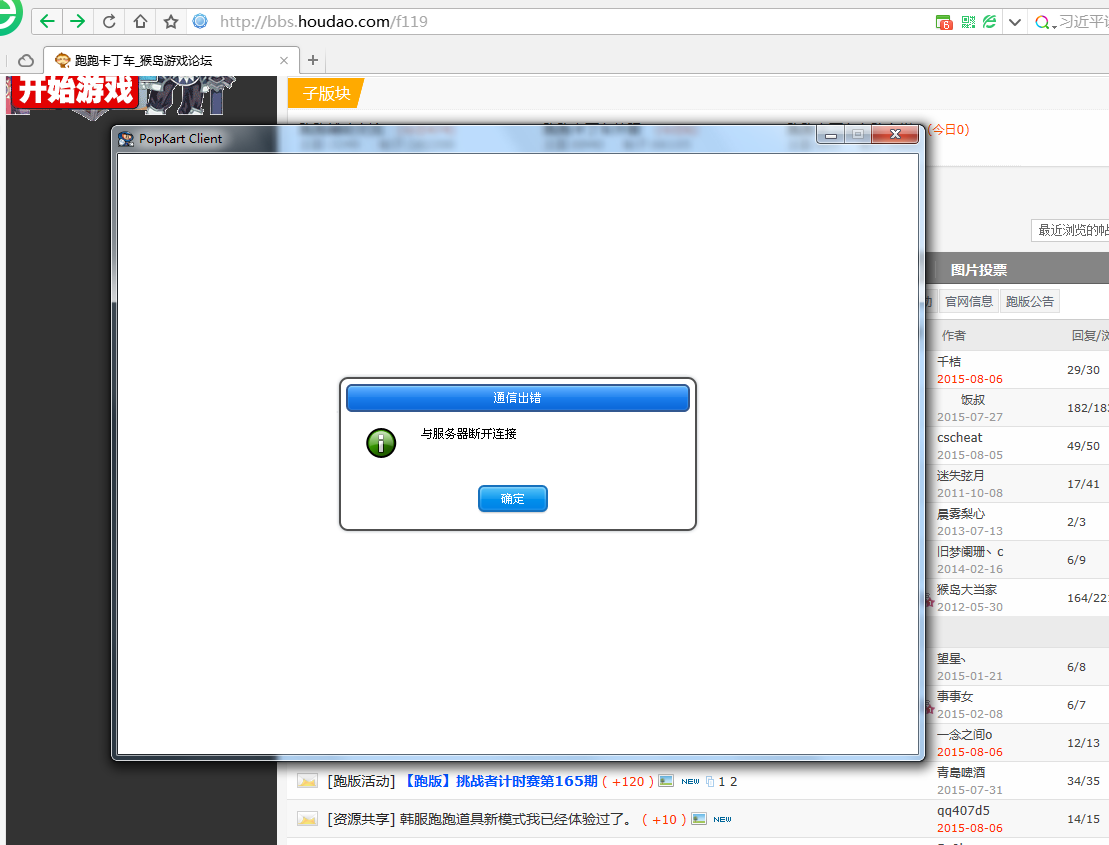Click the green leaf speed icon
The image size is (1109, 845).
[989, 22]
